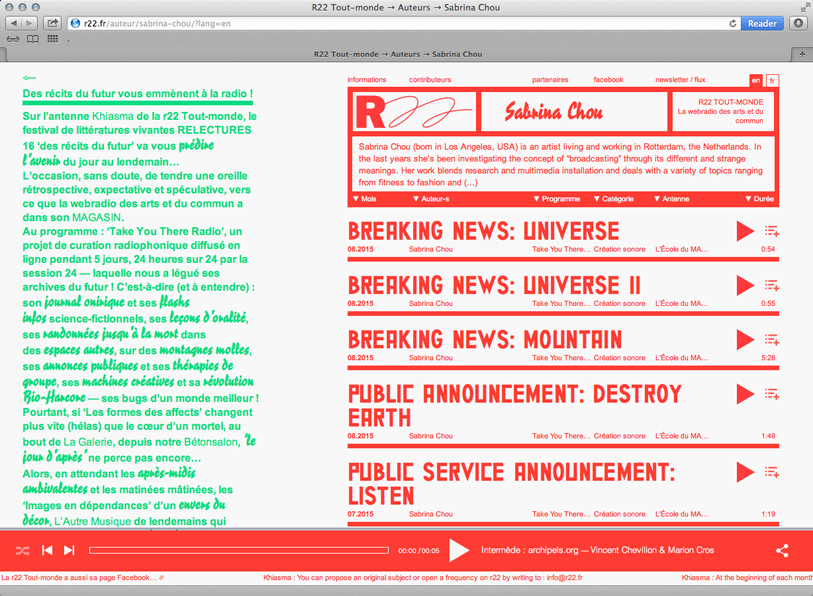Add a new tab with plus button
Viewport: 813px width, 596px height.
coord(802,54)
